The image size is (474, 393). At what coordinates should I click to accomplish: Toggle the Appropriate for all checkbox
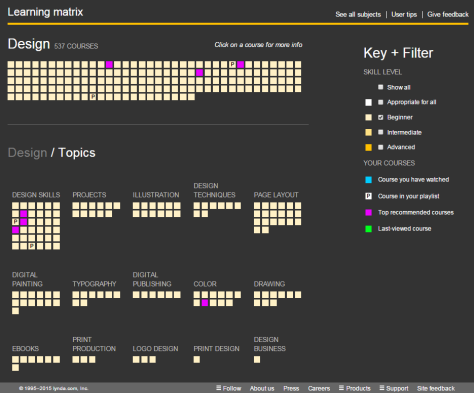380,102
